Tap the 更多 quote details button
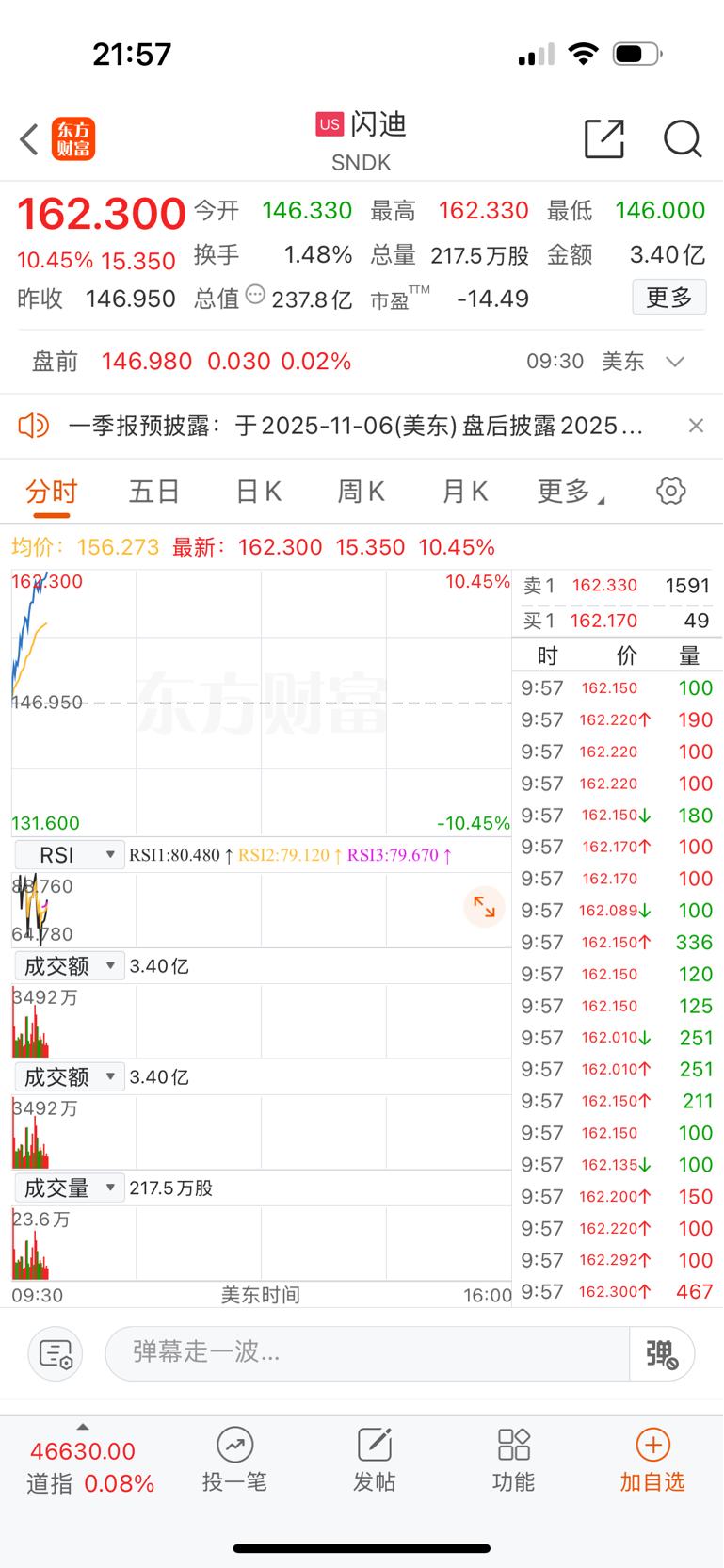This screenshot has width=724, height=1568. (x=669, y=298)
